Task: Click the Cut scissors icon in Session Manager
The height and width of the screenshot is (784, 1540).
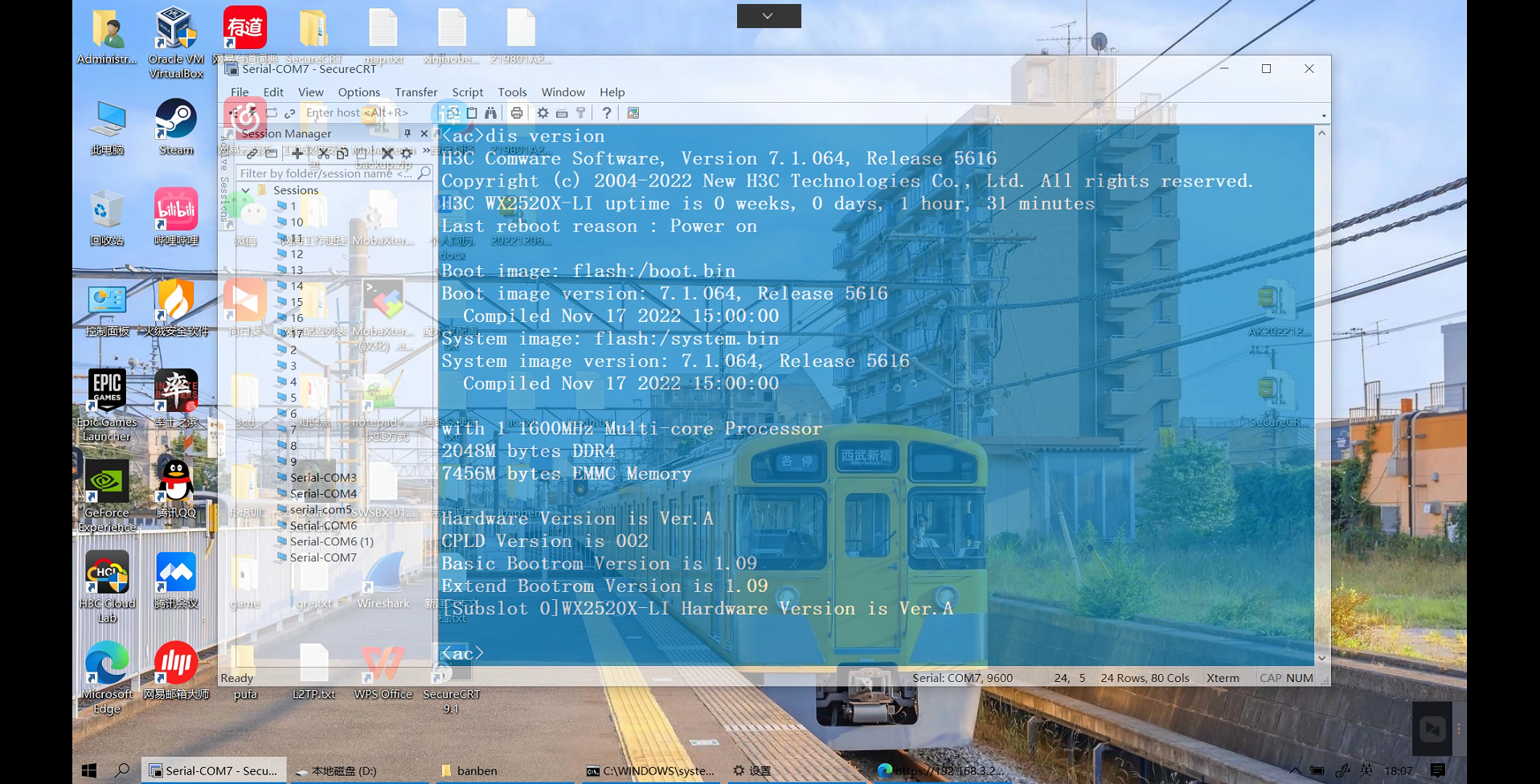Action: pyautogui.click(x=324, y=153)
